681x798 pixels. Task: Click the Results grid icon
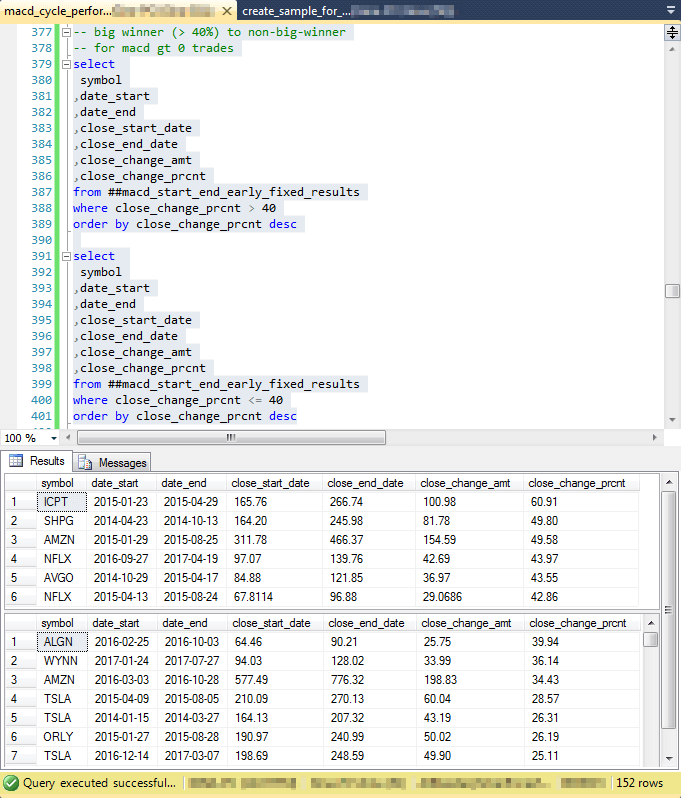16,461
